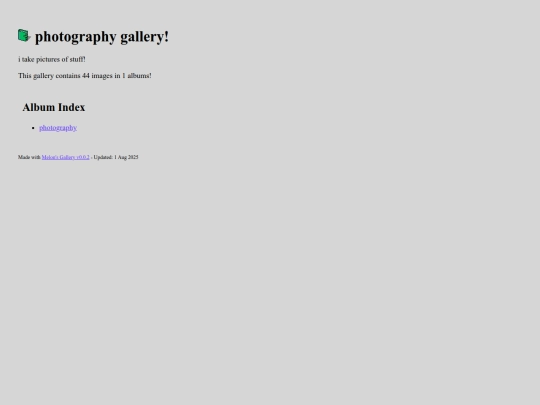Image resolution: width=540 pixels, height=405 pixels.
Task: Click the 'photography gallery!' main heading
Action: 102,37
